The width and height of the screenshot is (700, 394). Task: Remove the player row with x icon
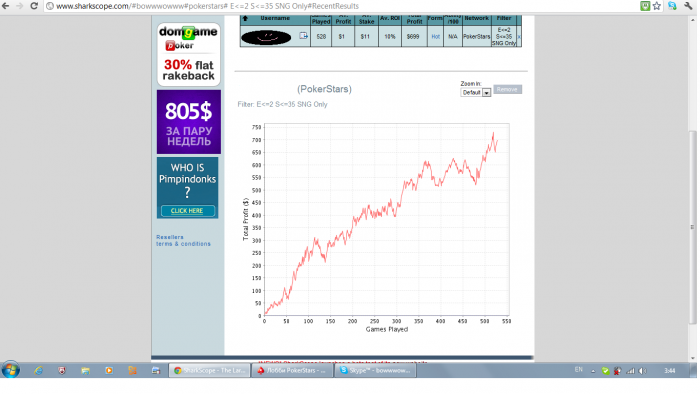519,37
